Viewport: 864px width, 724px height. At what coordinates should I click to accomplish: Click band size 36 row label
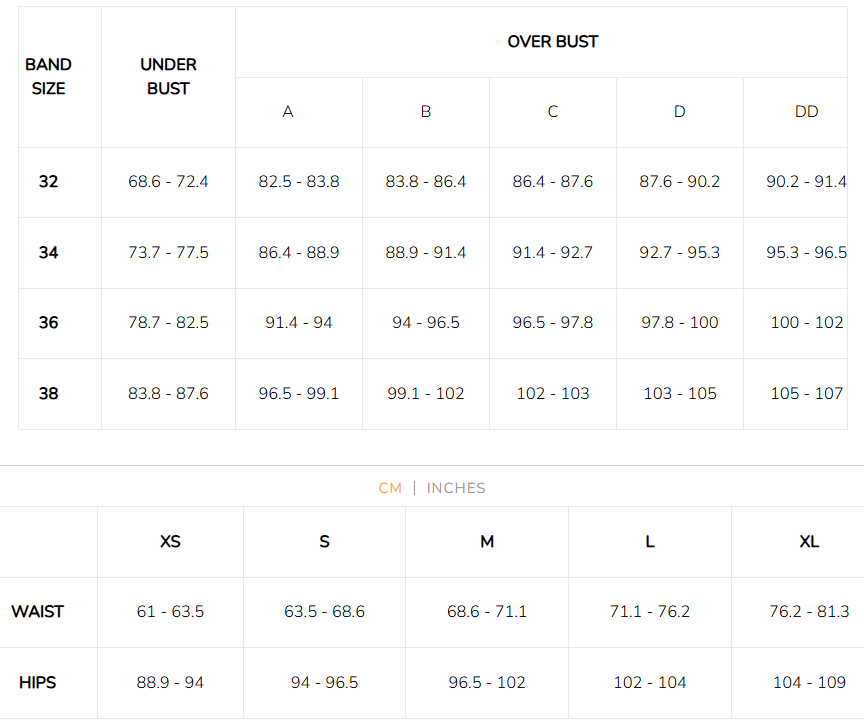[x=48, y=323]
